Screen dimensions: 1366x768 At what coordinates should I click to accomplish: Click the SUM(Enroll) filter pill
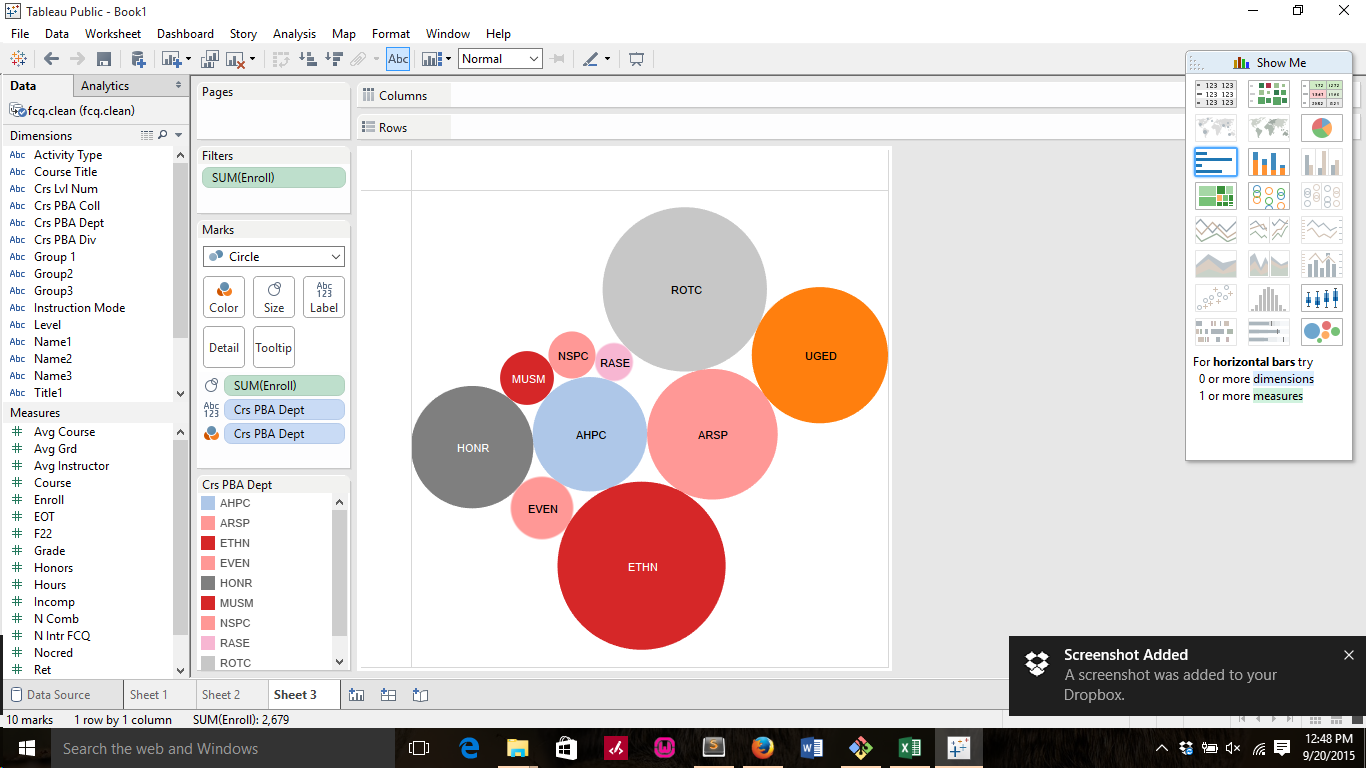pos(273,178)
